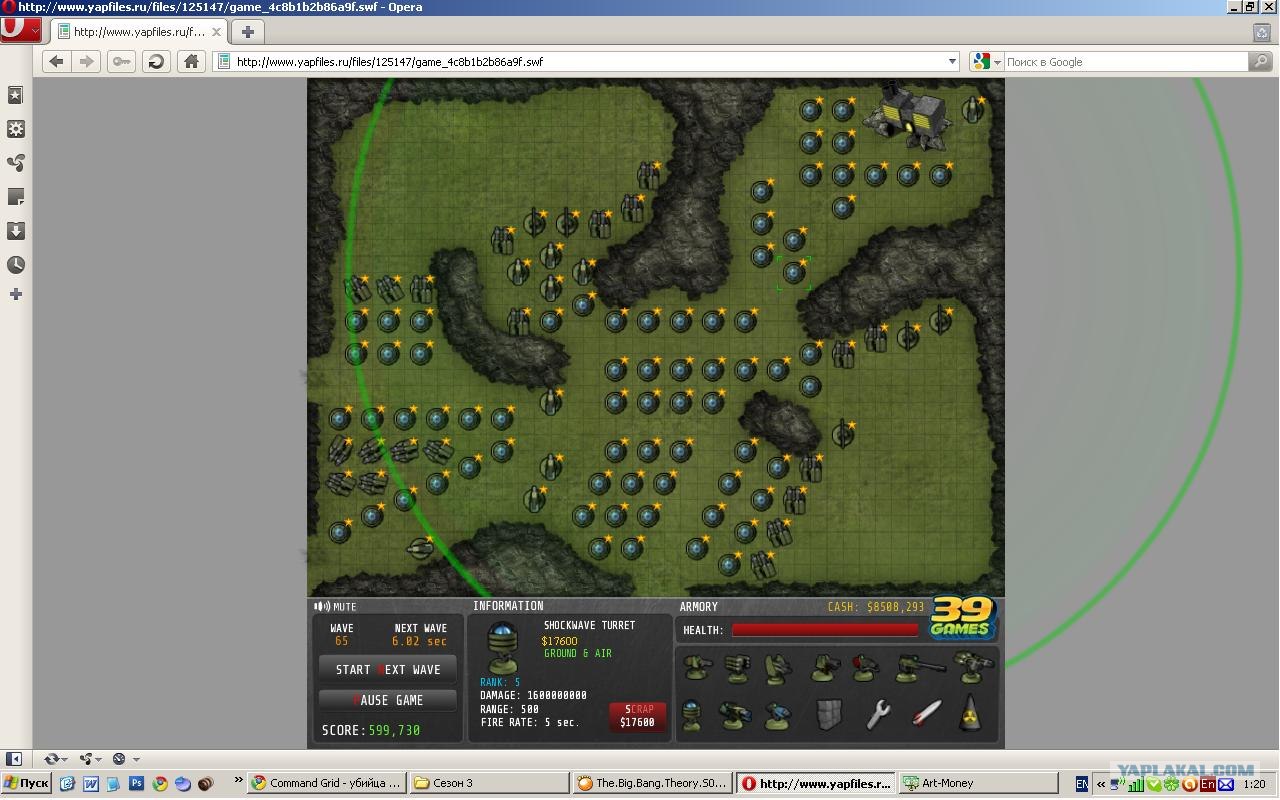1280x800 pixels.
Task: Open the password wand key button
Action: tap(122, 62)
